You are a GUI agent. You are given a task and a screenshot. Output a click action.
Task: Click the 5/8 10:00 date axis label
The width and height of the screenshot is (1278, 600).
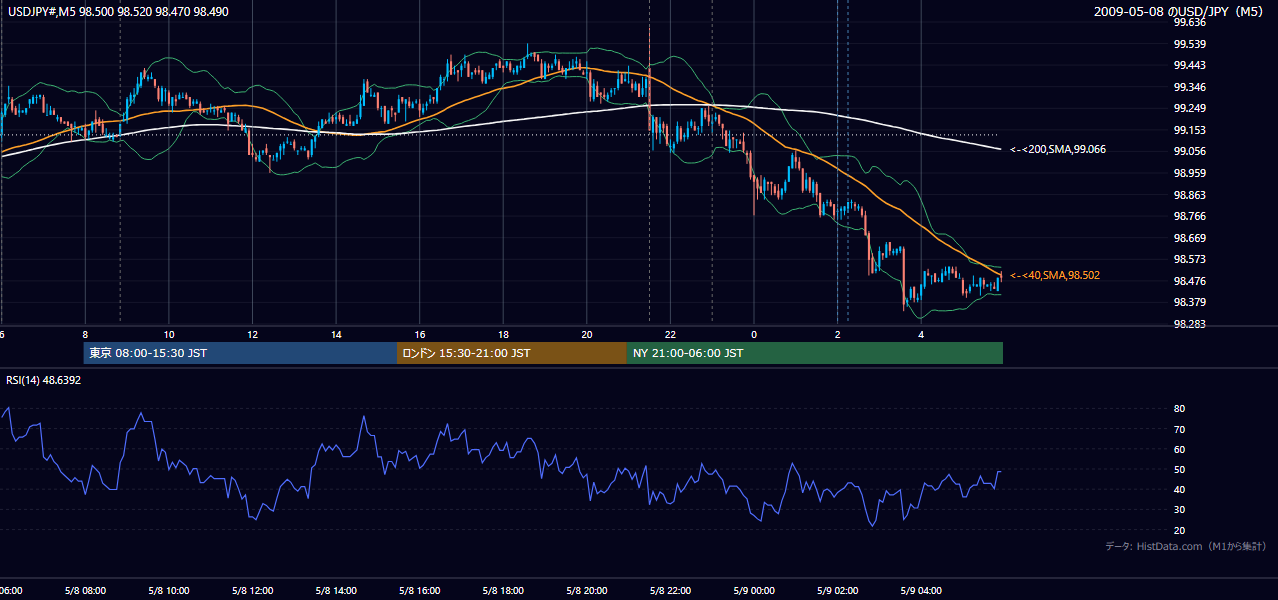click(x=169, y=591)
